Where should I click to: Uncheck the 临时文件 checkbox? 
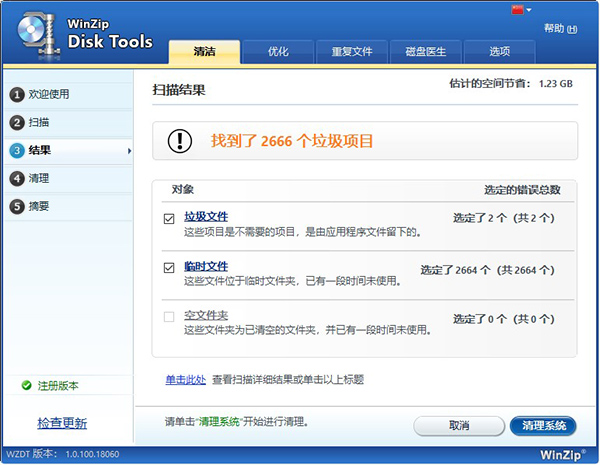pyautogui.click(x=169, y=267)
